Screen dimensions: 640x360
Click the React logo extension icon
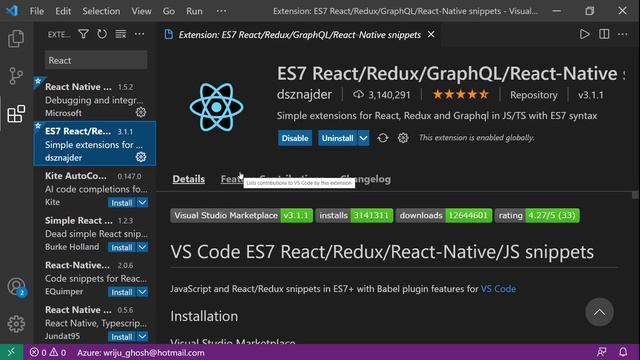coord(216,107)
